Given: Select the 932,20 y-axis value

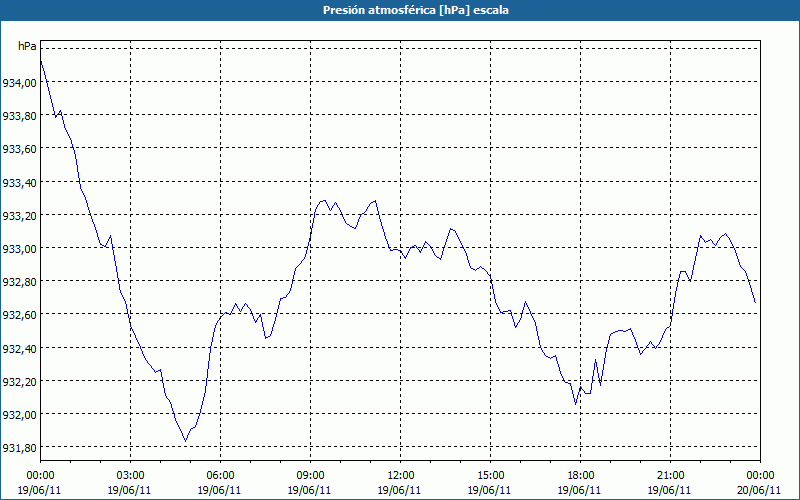Looking at the screenshot, I should (x=19, y=381).
